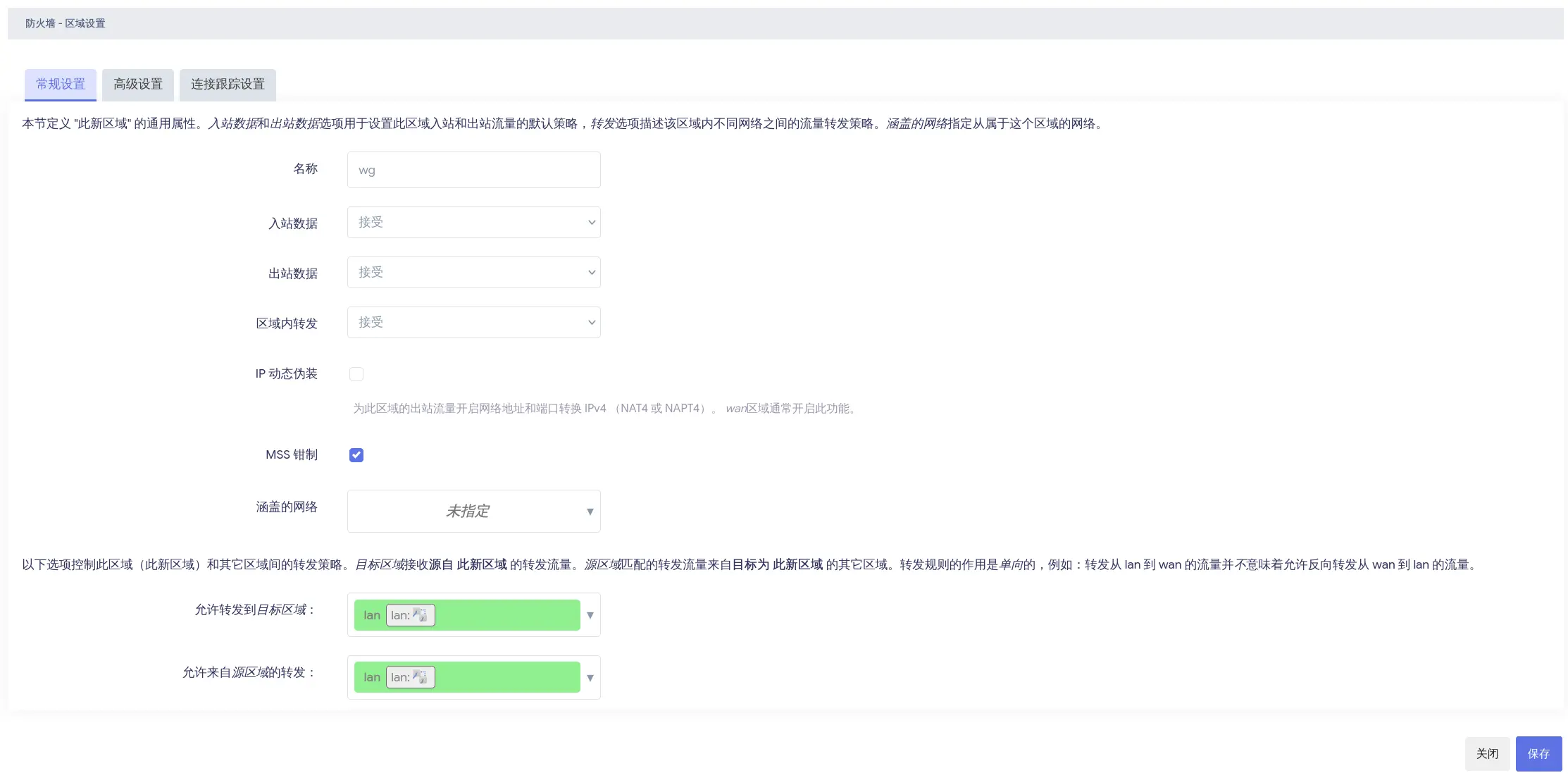Click lan interface icon in destination zone

(x=420, y=615)
